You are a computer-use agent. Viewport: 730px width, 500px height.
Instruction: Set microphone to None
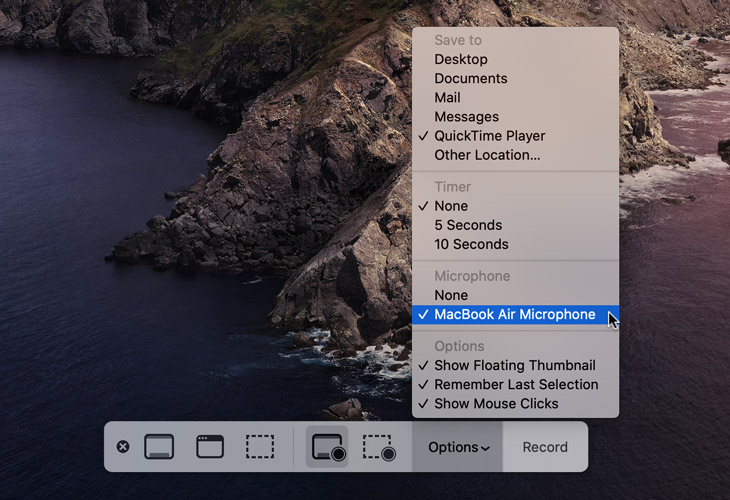(x=451, y=295)
